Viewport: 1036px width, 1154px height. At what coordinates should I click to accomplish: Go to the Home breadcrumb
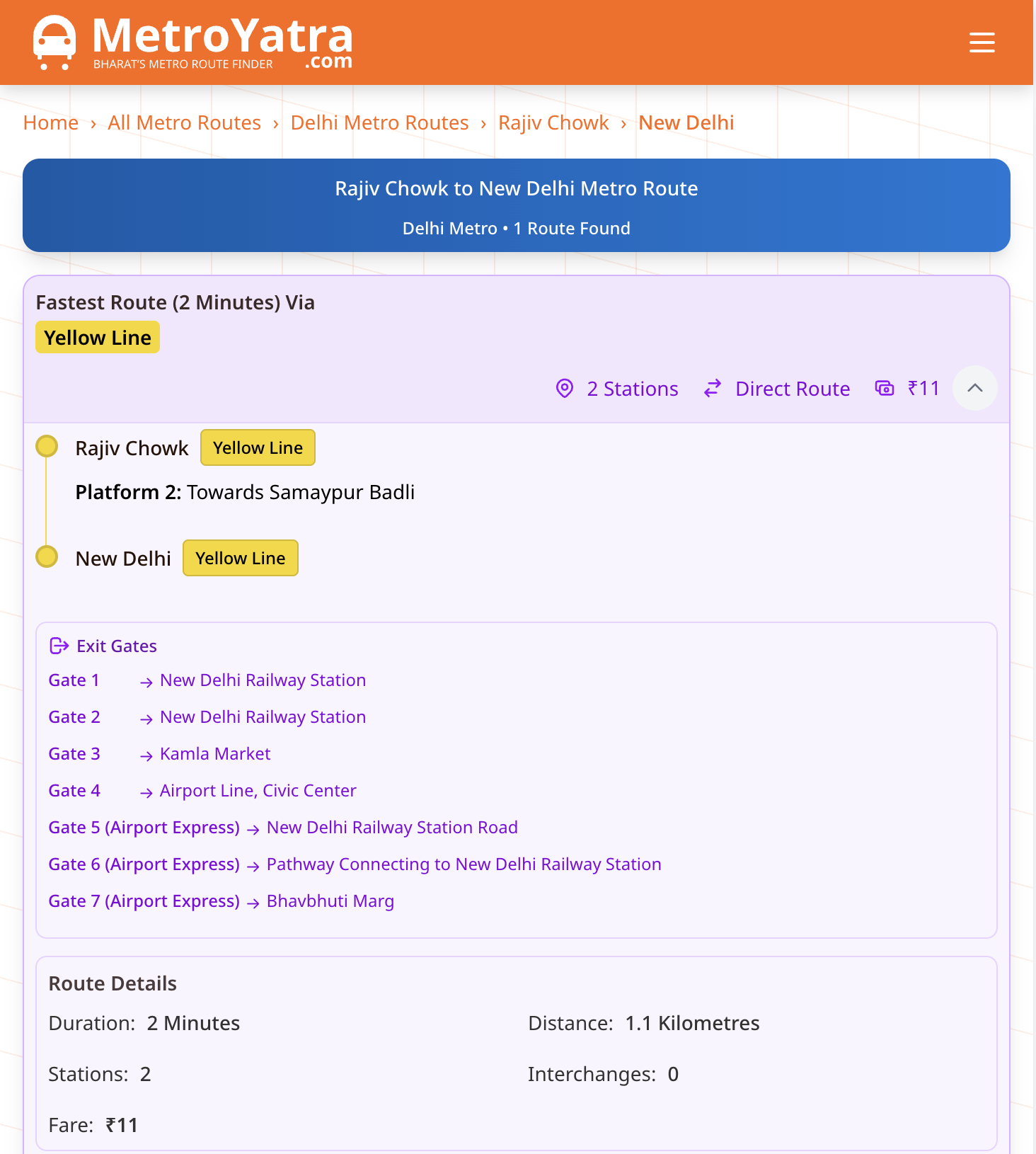[x=51, y=122]
